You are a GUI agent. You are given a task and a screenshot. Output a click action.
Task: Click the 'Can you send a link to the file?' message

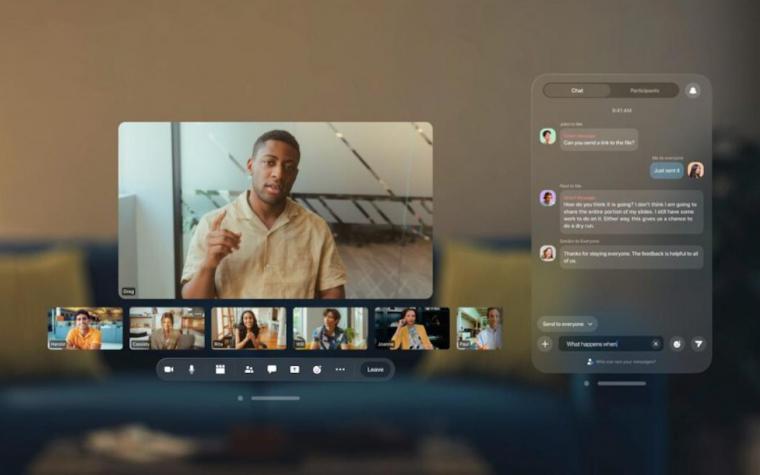click(599, 140)
